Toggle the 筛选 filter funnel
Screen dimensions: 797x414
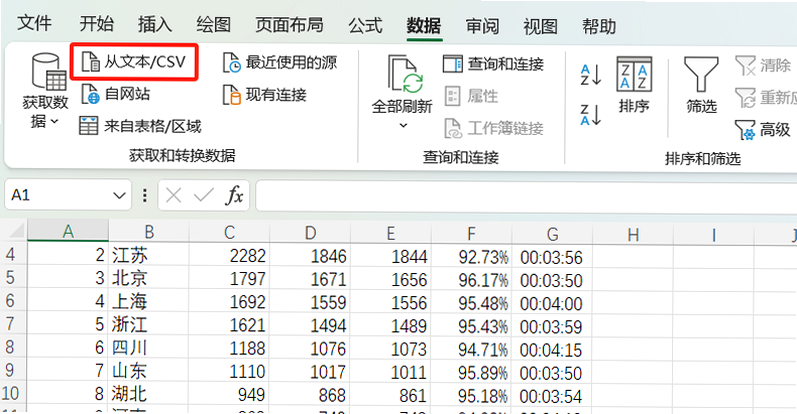pyautogui.click(x=701, y=85)
